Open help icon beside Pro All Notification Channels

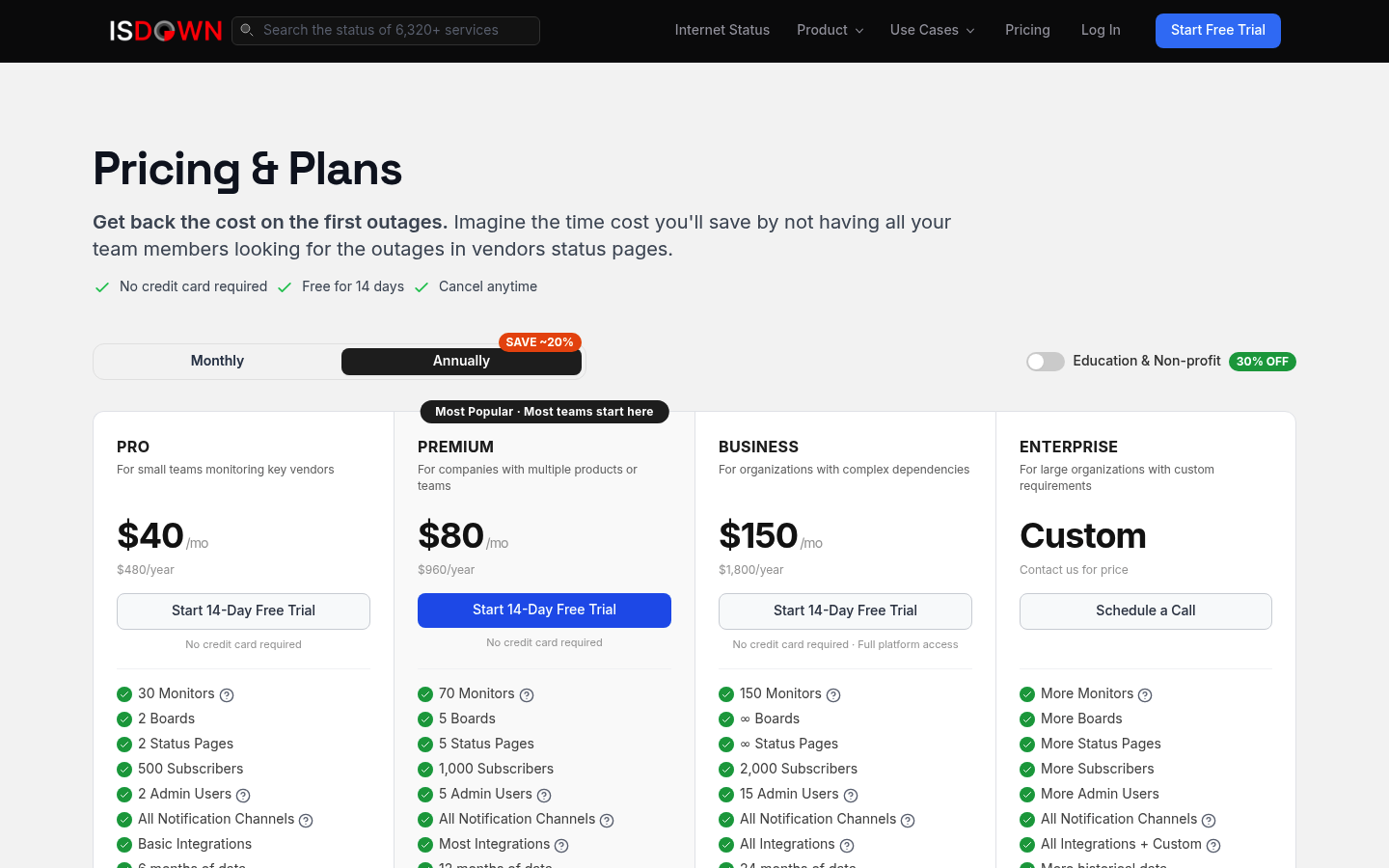tap(306, 821)
